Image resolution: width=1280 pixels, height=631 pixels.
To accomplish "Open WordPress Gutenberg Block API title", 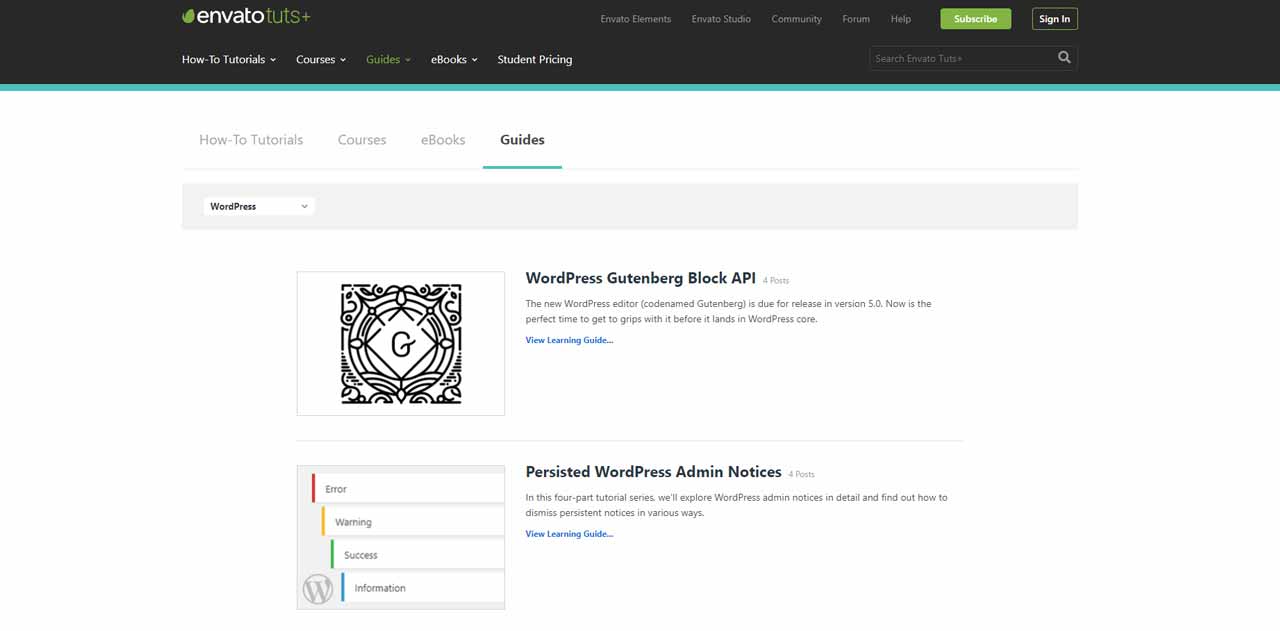I will 641,278.
